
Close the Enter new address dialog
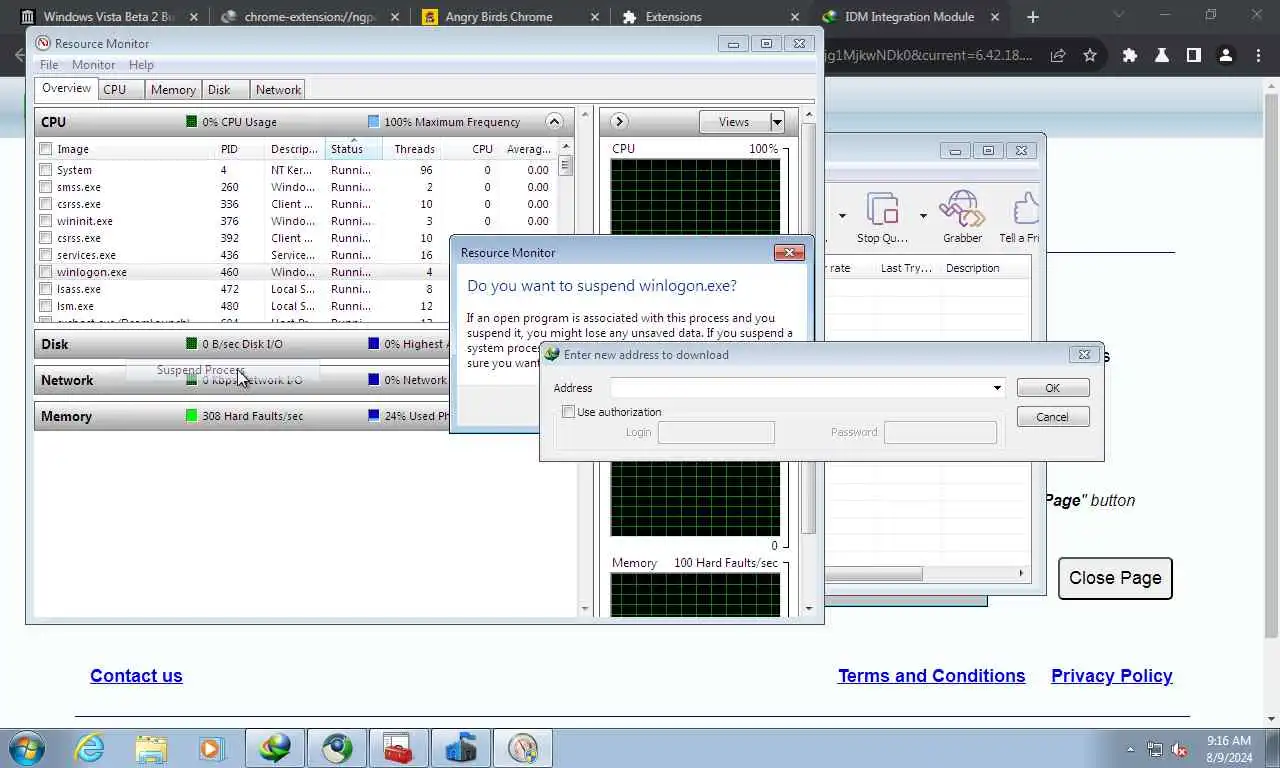tap(1084, 354)
